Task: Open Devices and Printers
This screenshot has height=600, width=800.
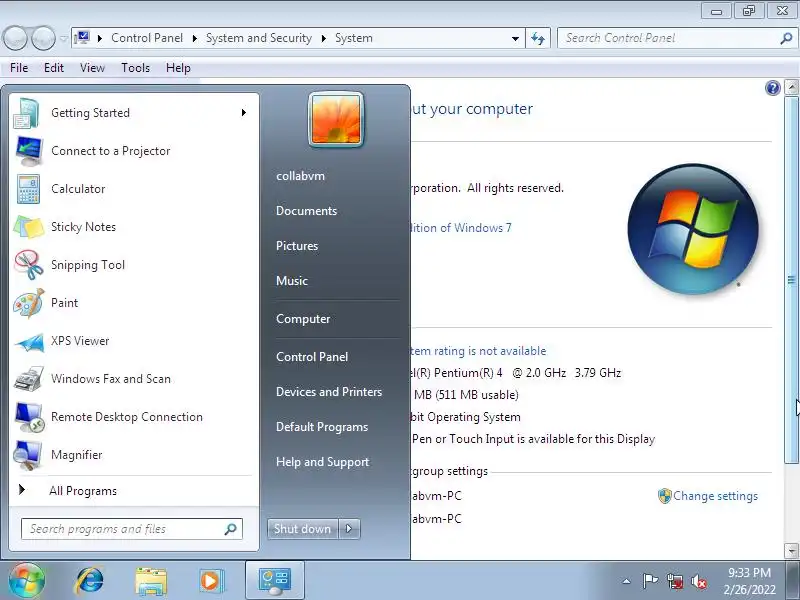Action: pos(329,392)
